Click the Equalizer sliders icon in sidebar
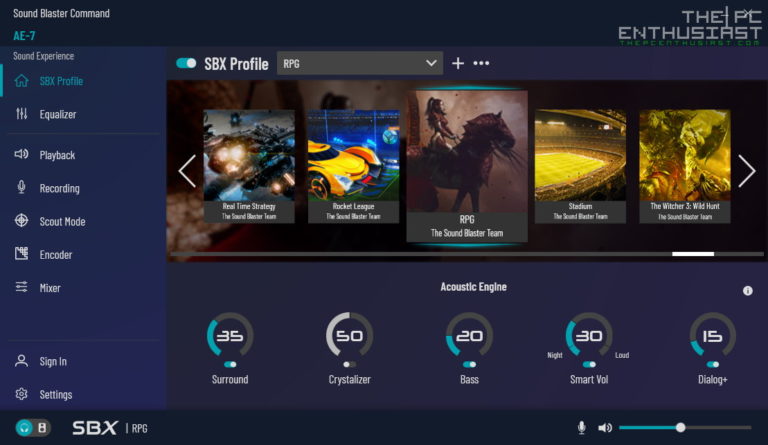Viewport: 768px width, 445px height. tap(21, 114)
